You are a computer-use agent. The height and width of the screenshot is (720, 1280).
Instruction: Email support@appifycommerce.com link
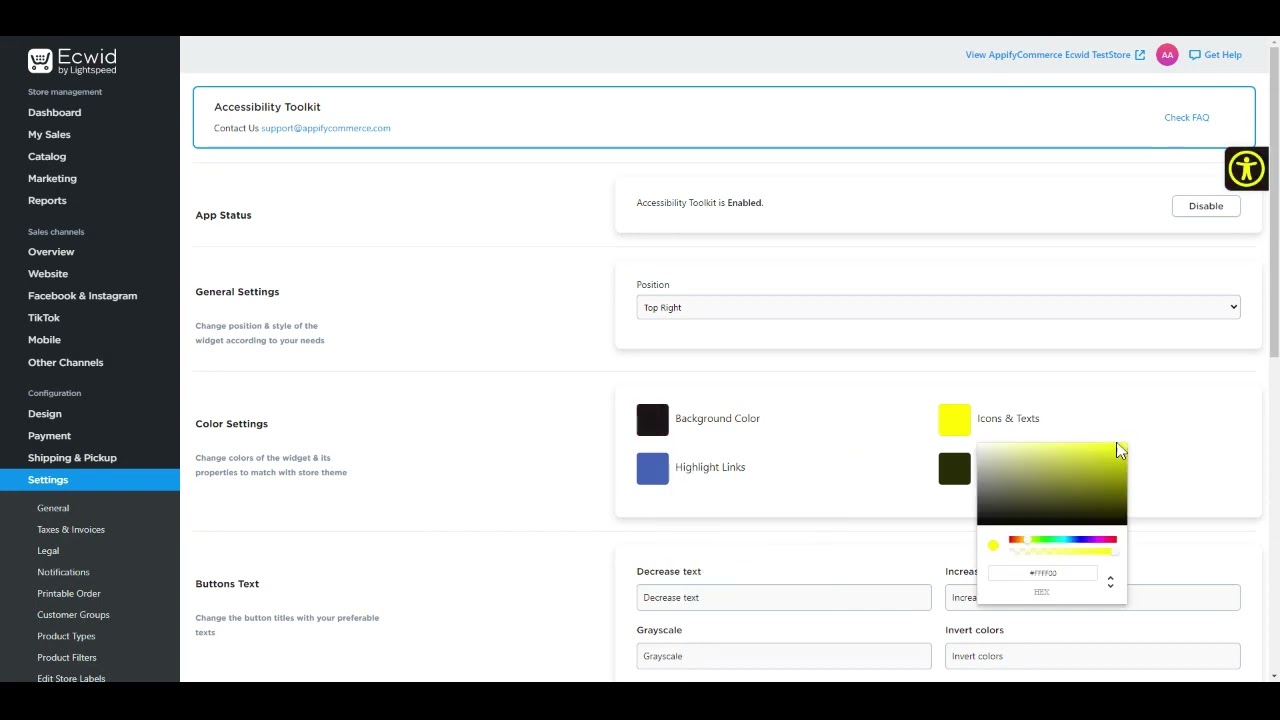click(326, 128)
